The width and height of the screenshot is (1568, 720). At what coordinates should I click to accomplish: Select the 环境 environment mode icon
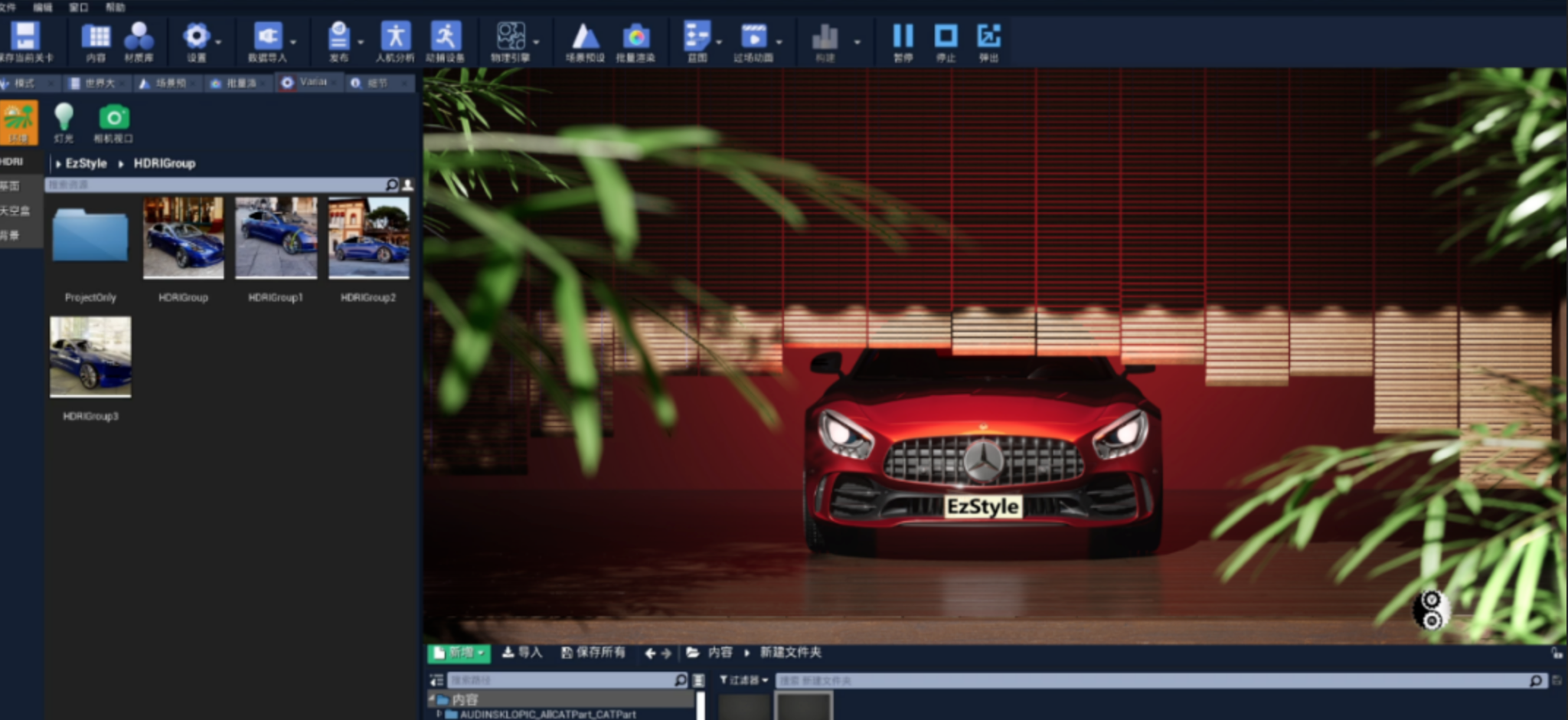tap(18, 122)
